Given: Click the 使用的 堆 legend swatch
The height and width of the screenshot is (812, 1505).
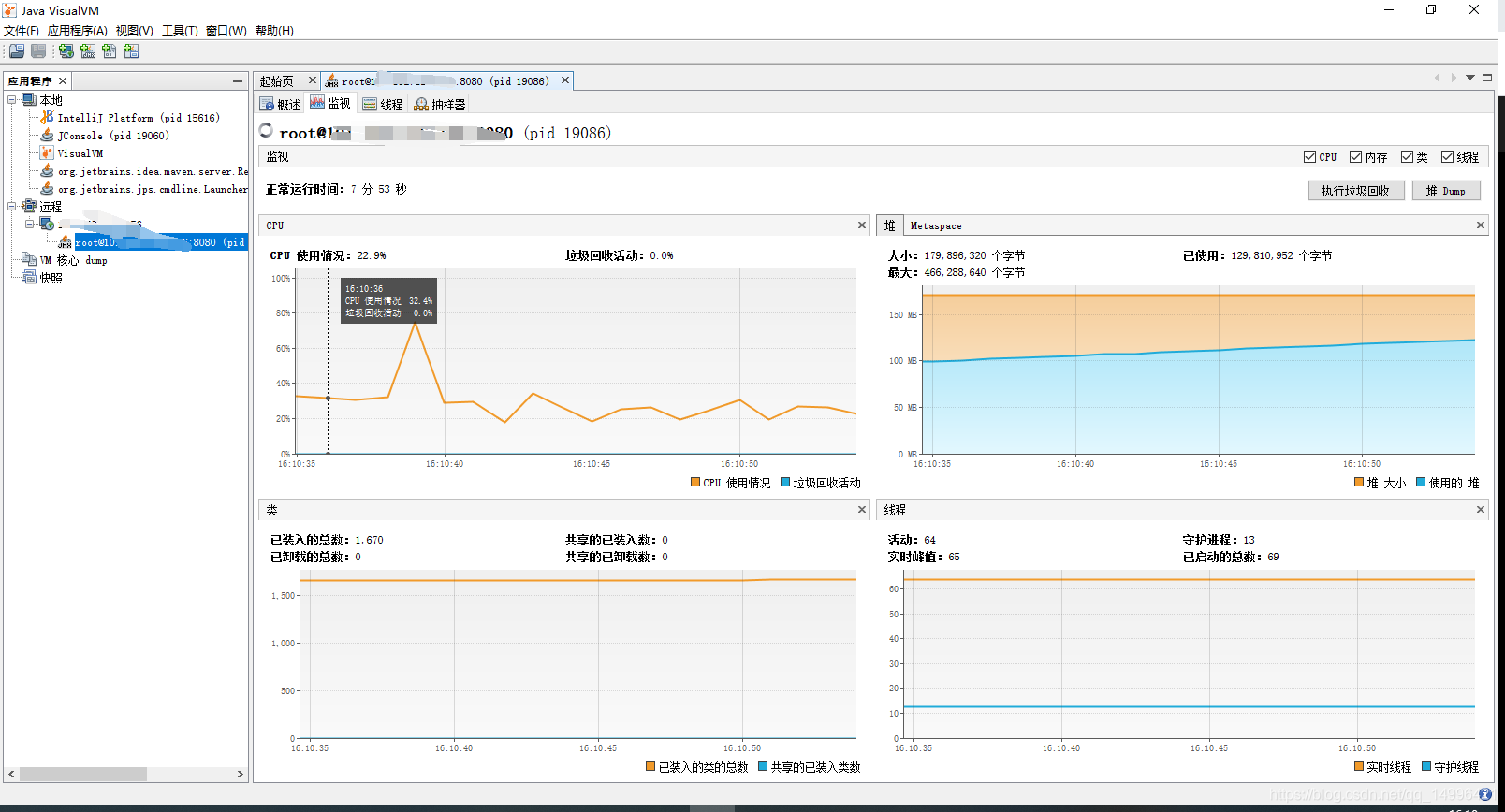Looking at the screenshot, I should click(1421, 483).
